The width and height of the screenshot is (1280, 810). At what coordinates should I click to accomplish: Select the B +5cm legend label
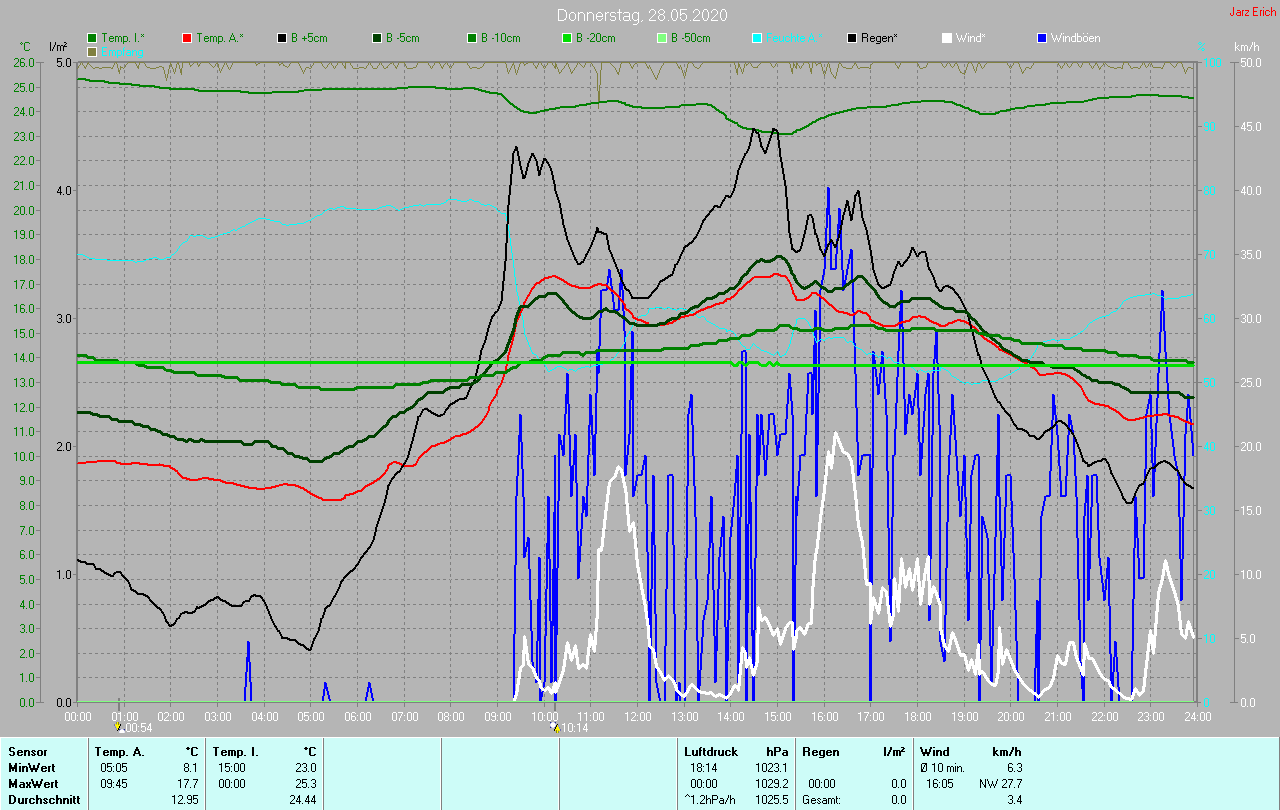click(x=309, y=38)
